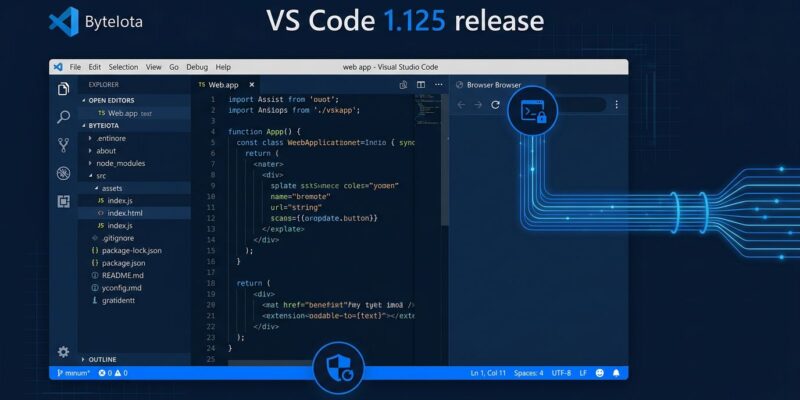The image size is (800, 400).
Task: Click Spaces: 4 indentation setting
Action: pyautogui.click(x=529, y=373)
